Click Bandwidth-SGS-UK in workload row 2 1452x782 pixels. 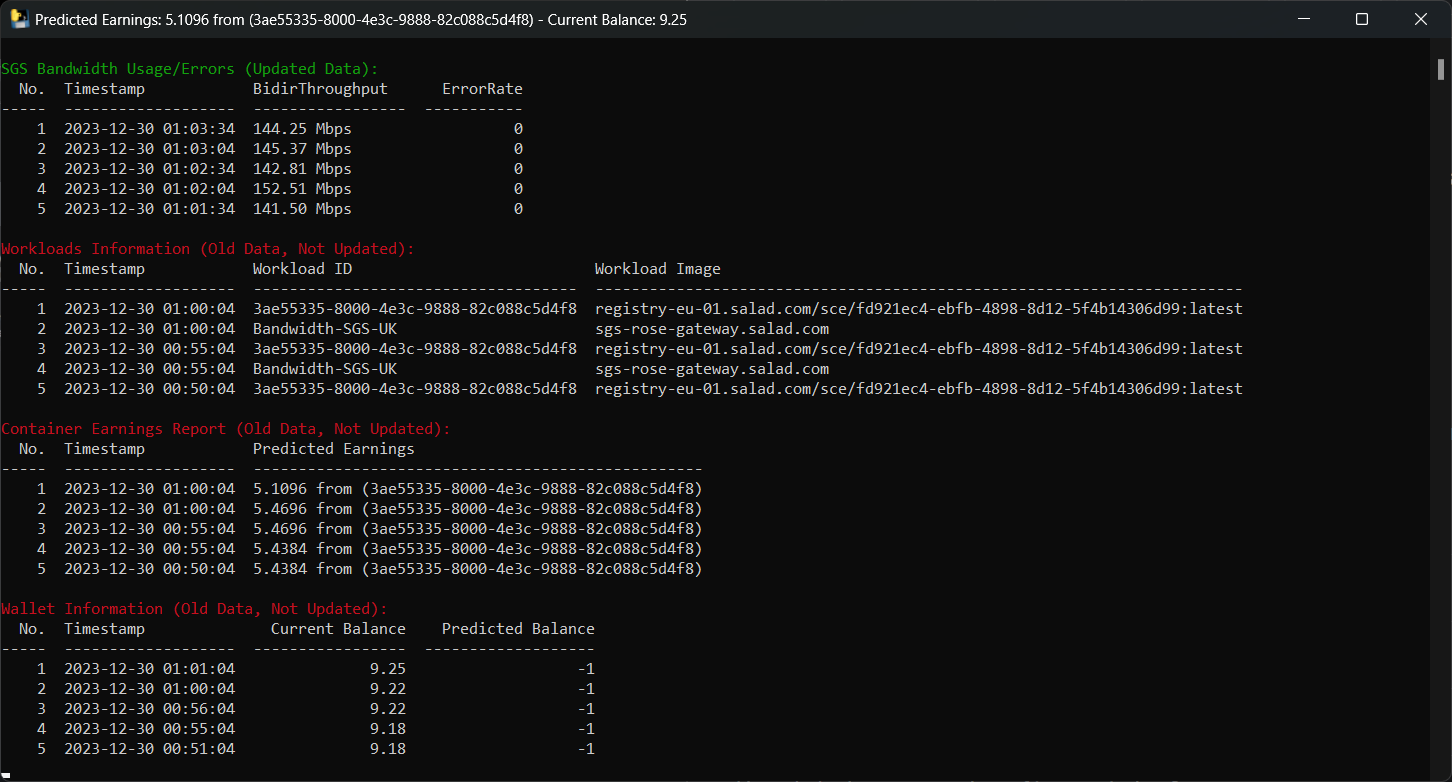[x=324, y=329]
